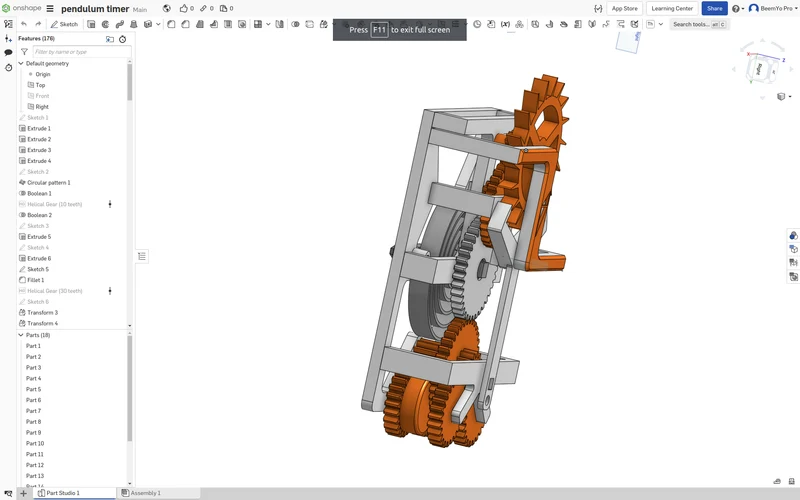Screen dimensions: 800x500
Task: Click the App Store button
Action: [x=624, y=8]
